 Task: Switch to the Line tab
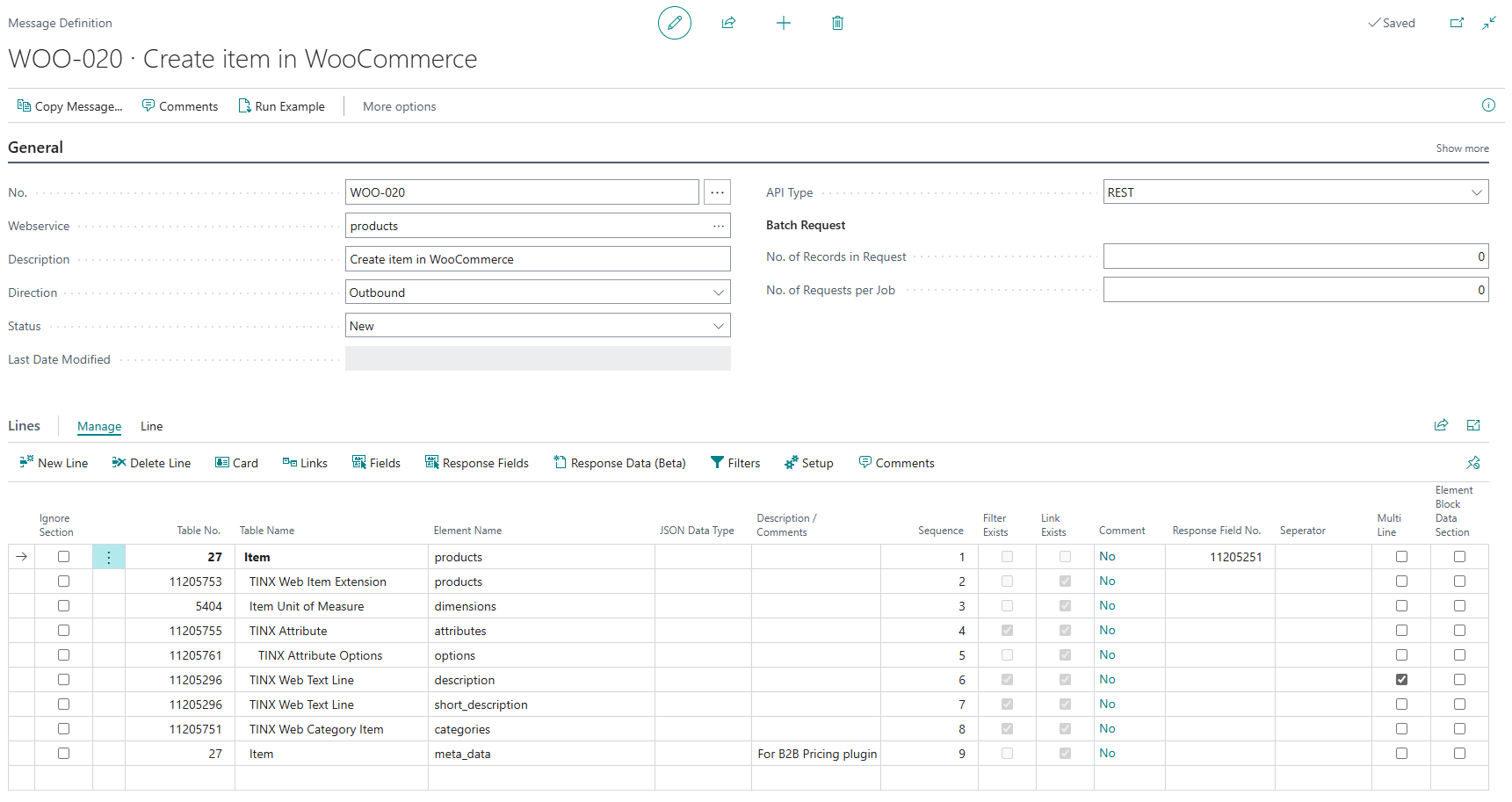point(152,426)
